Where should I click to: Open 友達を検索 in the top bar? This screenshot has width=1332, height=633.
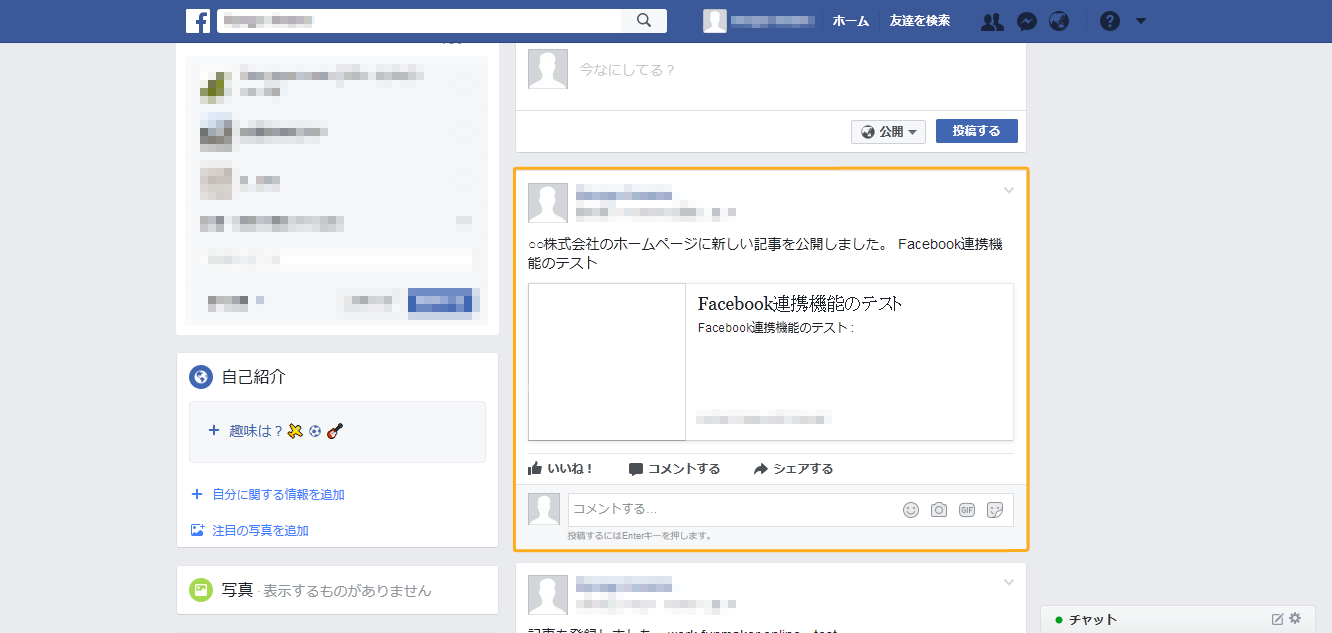[920, 21]
